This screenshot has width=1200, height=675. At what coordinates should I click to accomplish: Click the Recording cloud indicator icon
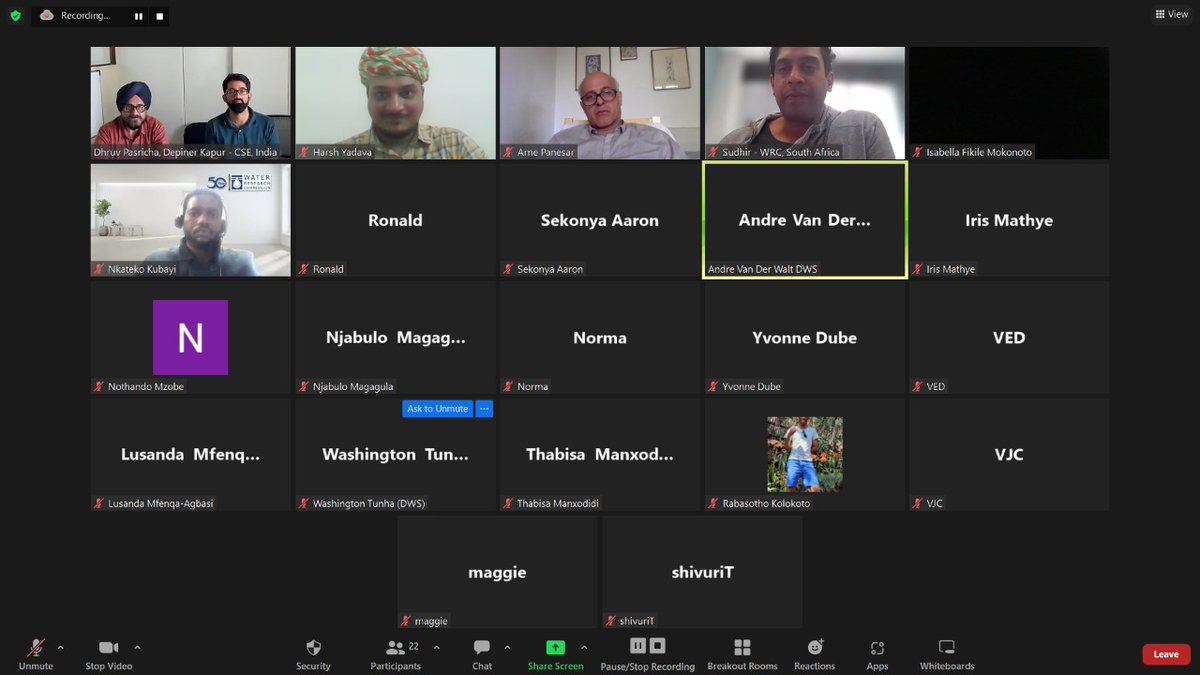coord(47,15)
